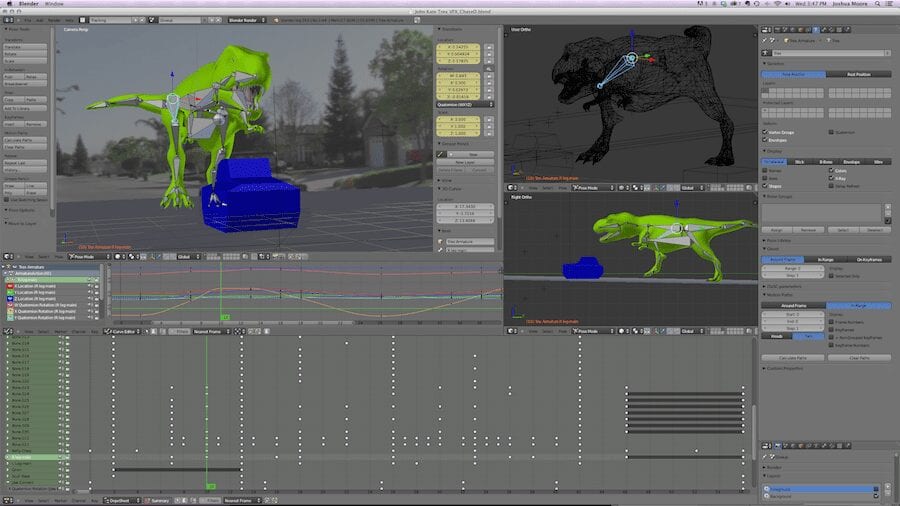Image resolution: width=900 pixels, height=506 pixels.
Task: Click the first armature layer button
Action: pyautogui.click(x=765, y=91)
